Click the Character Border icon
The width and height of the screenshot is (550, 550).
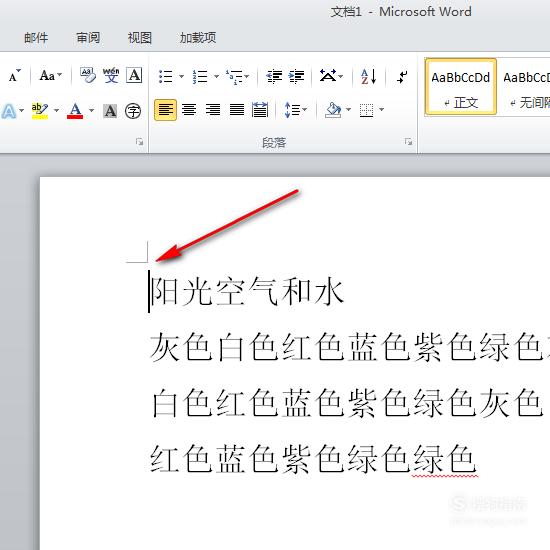(x=134, y=75)
